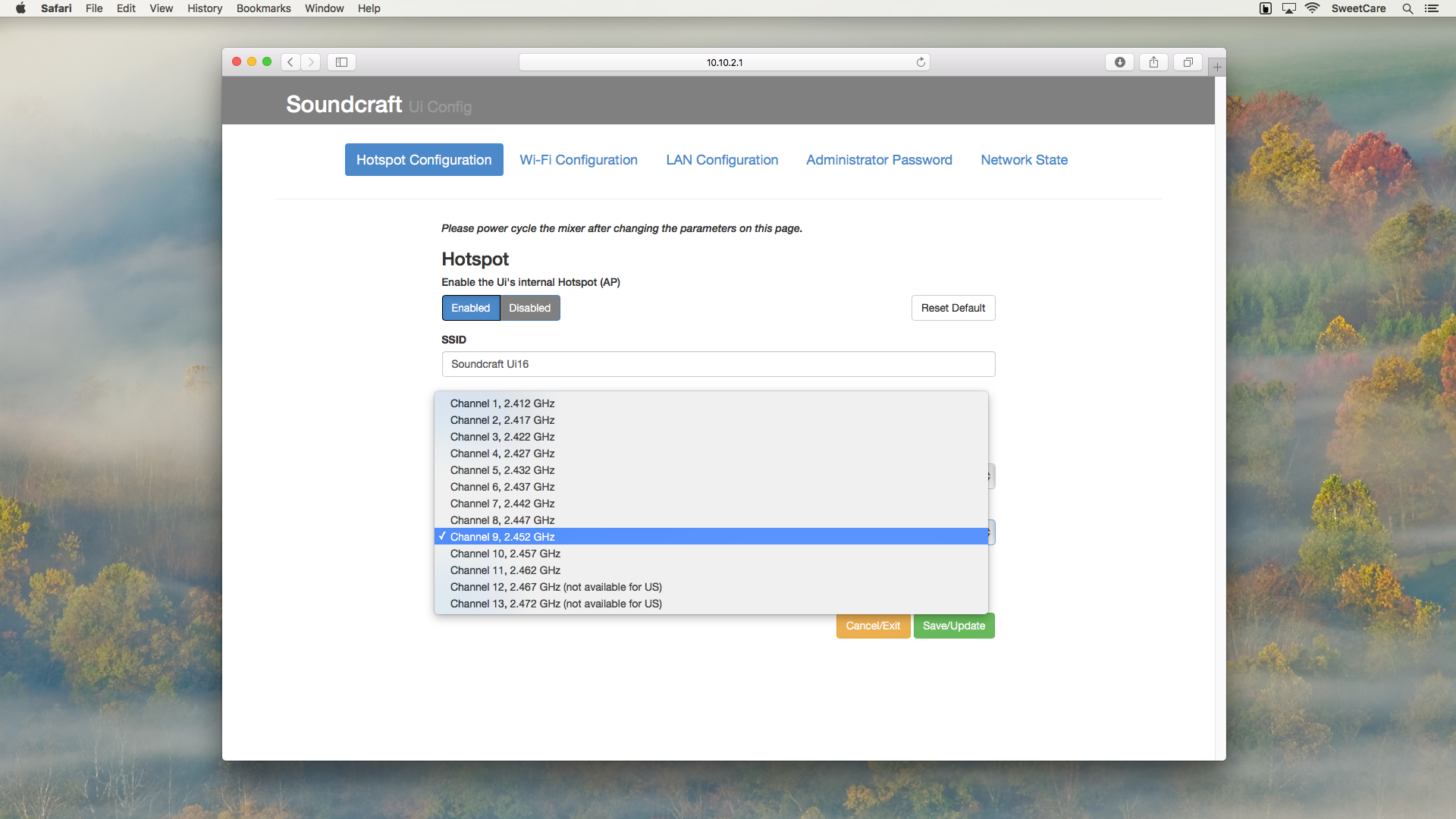Open the View menu
This screenshot has width=1456, height=819.
[x=161, y=8]
